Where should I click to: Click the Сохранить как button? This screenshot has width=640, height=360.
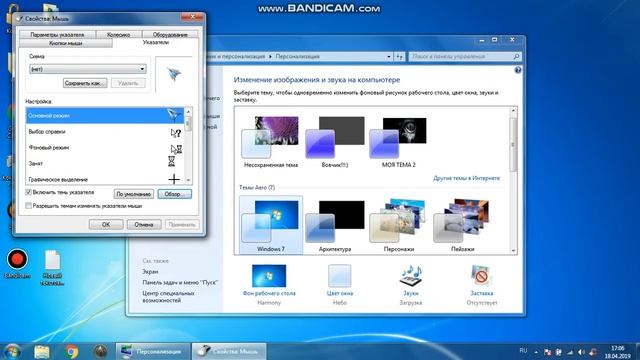tap(85, 83)
